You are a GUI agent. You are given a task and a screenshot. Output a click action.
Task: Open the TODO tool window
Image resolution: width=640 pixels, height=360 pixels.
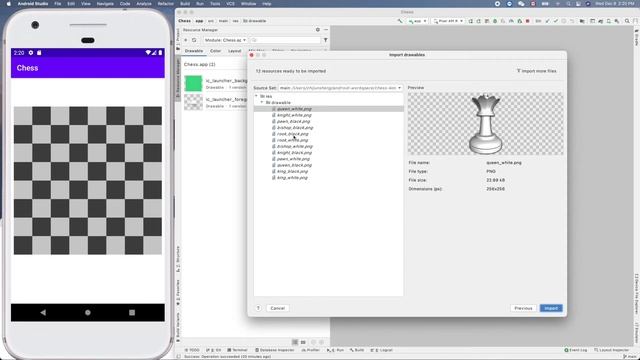(192, 350)
